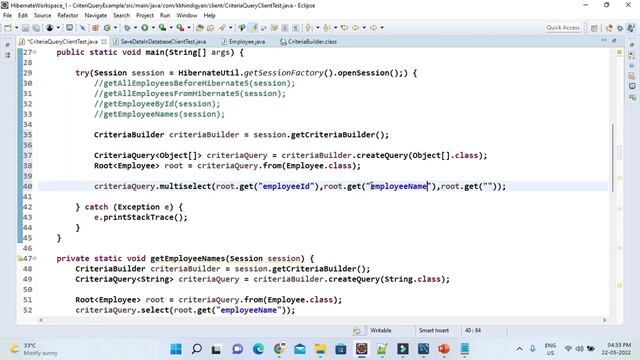This screenshot has height=360, width=640.
Task: Open the External Tools dropdown arrow
Action: coord(189,28)
